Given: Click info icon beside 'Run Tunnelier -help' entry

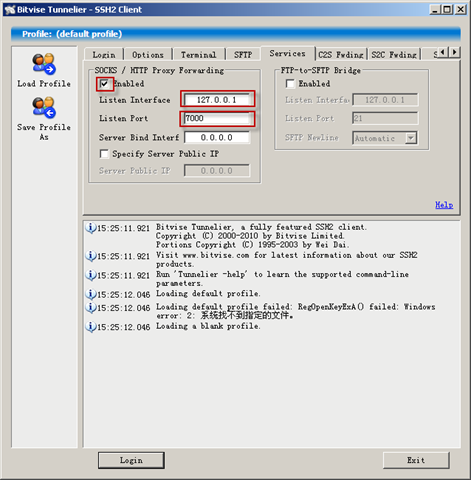Looking at the screenshot, I should (x=91, y=275).
